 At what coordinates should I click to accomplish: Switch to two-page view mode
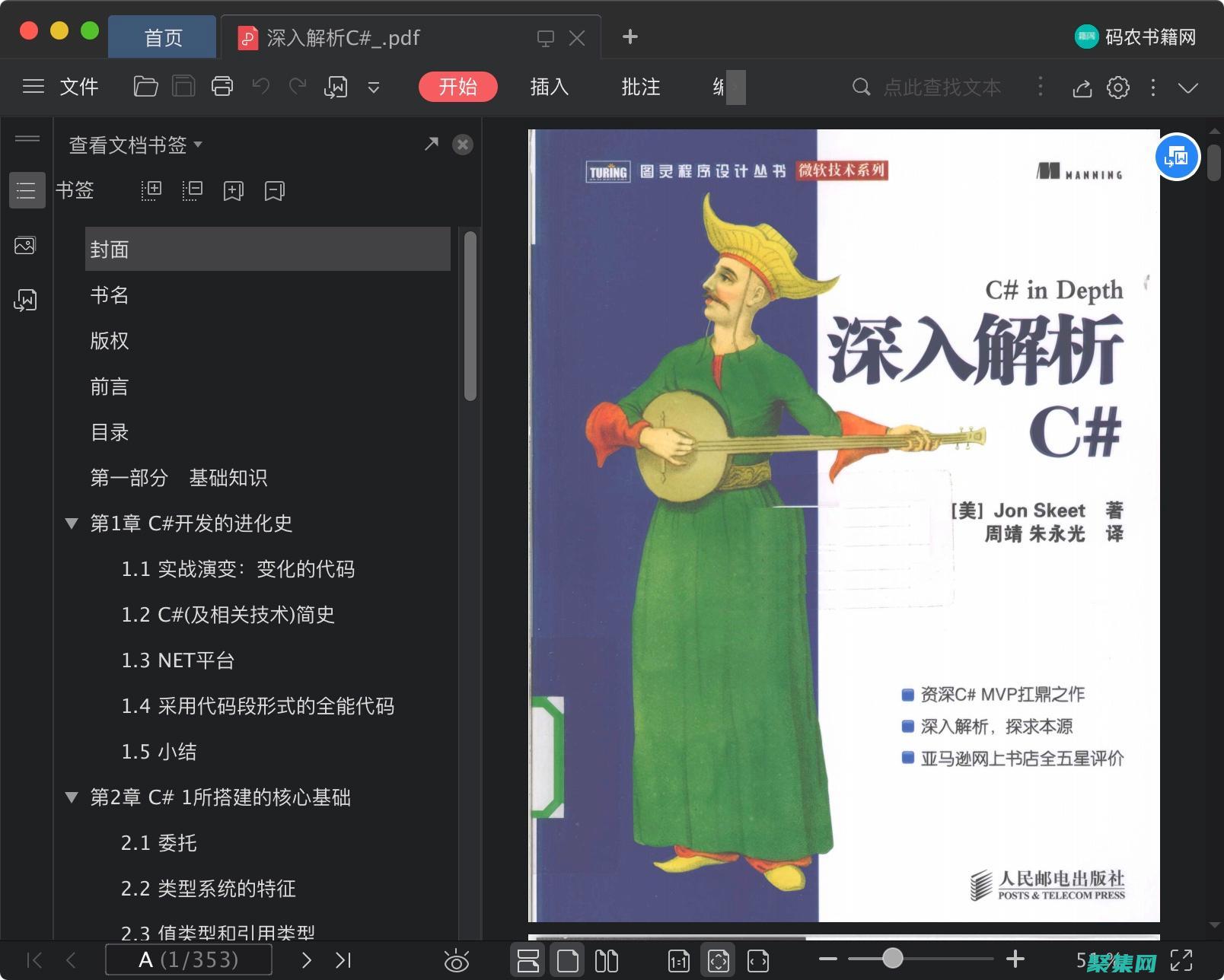click(x=607, y=959)
